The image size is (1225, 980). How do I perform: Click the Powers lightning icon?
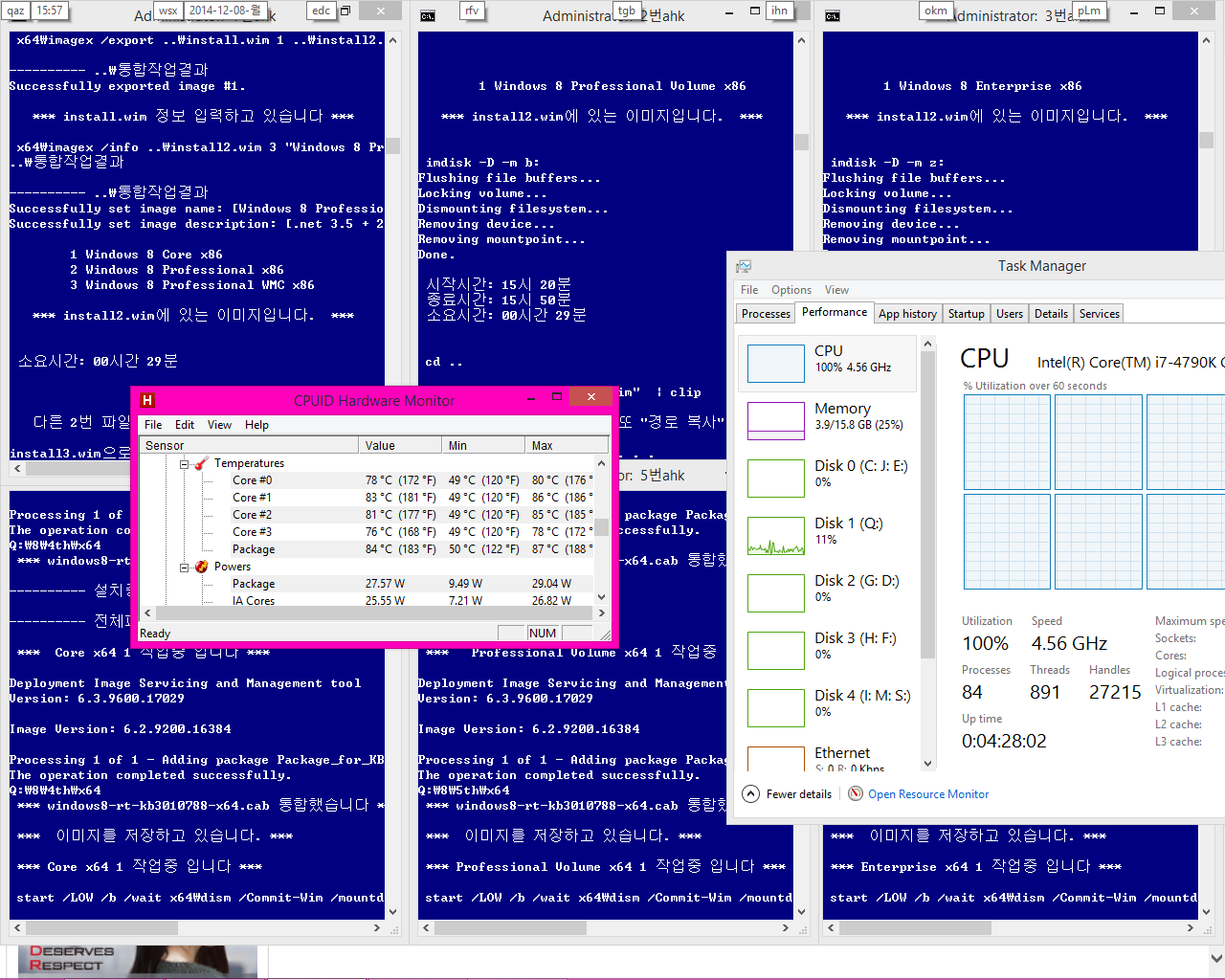tap(202, 567)
